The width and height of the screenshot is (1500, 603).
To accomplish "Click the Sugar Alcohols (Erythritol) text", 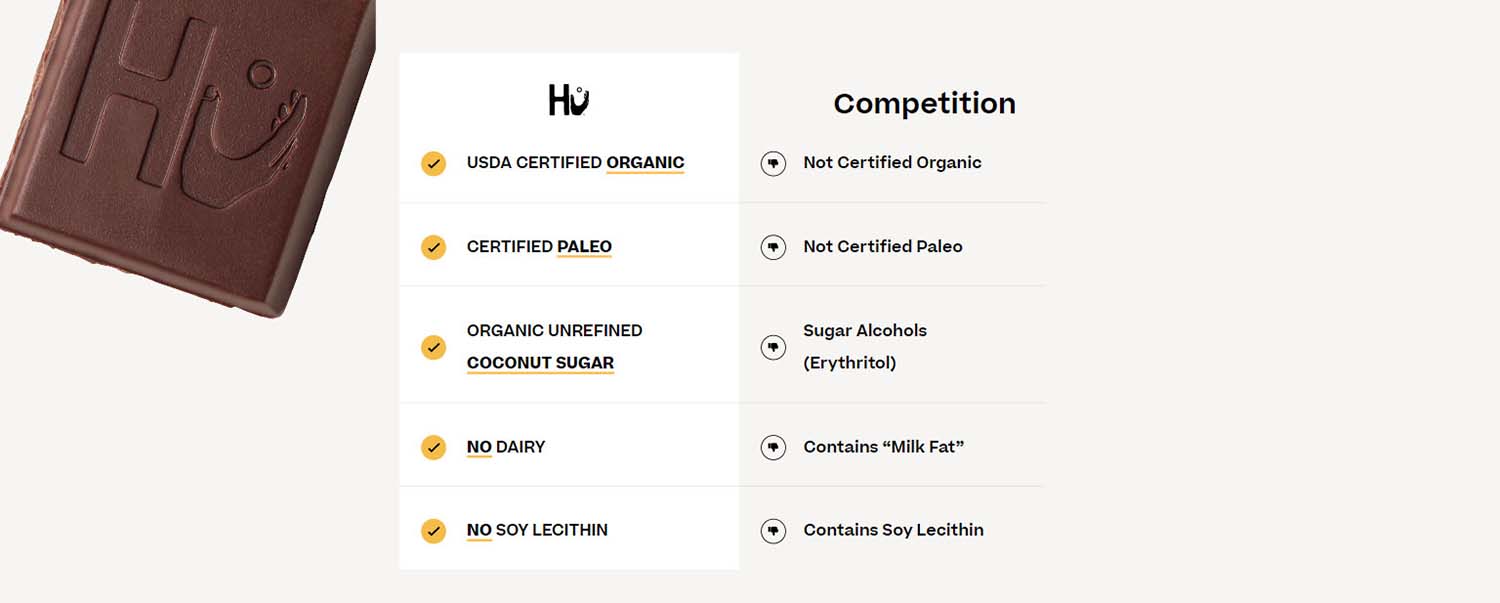I will 865,346.
